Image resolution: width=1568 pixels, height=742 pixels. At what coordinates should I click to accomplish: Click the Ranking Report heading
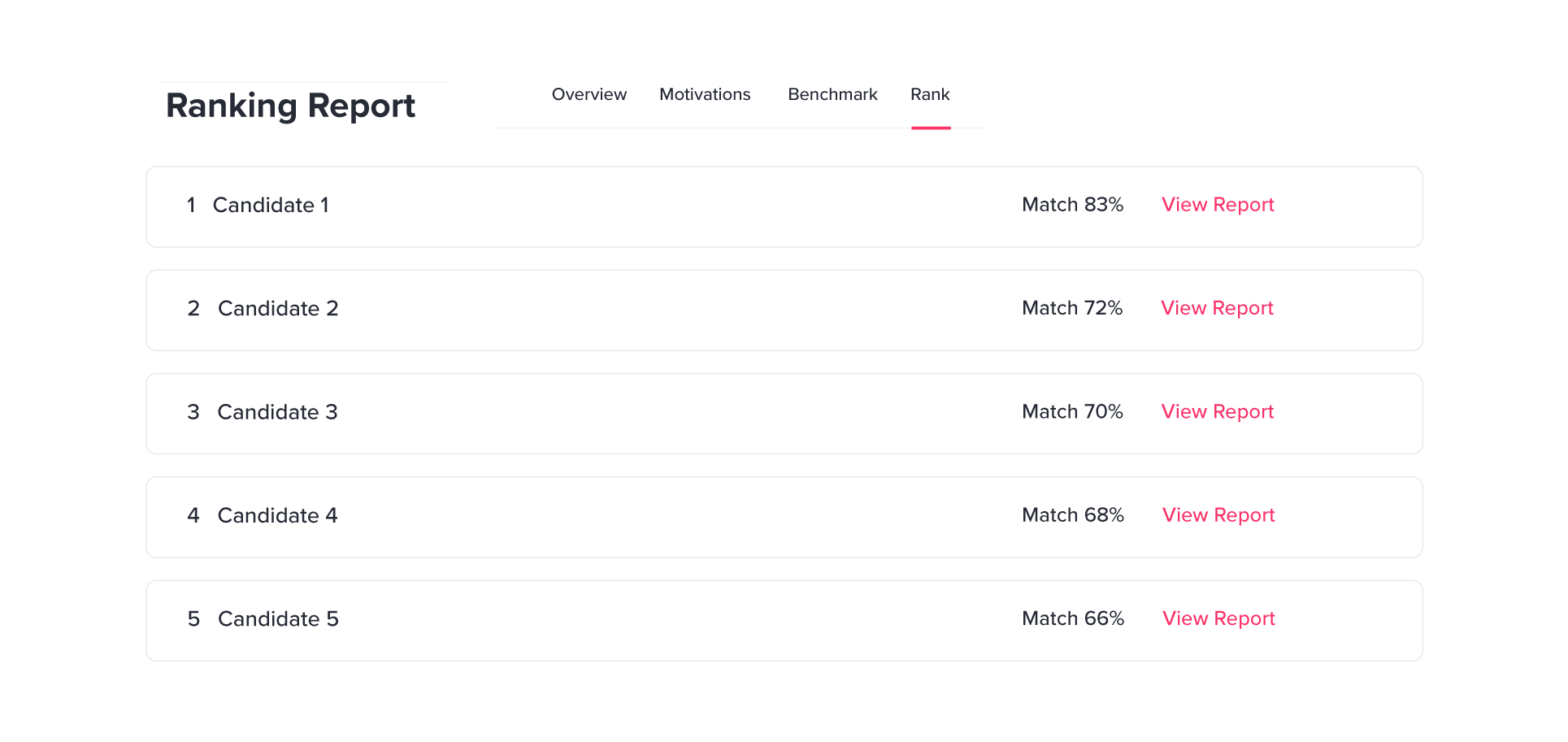click(290, 106)
